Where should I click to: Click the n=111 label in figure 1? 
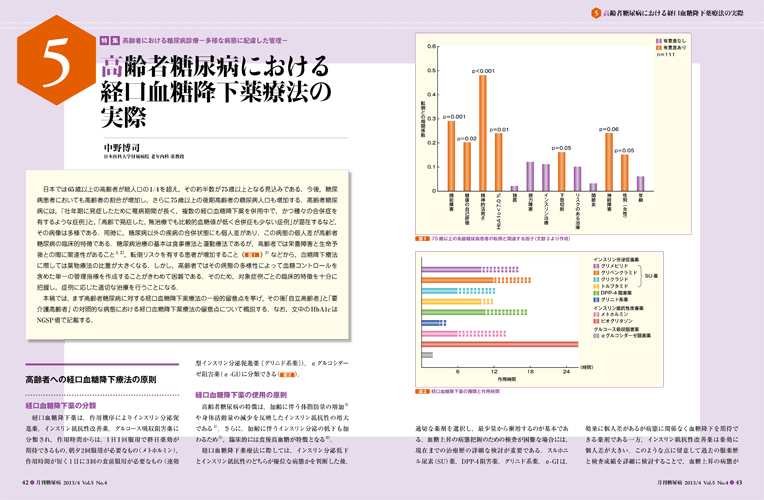tap(666, 55)
